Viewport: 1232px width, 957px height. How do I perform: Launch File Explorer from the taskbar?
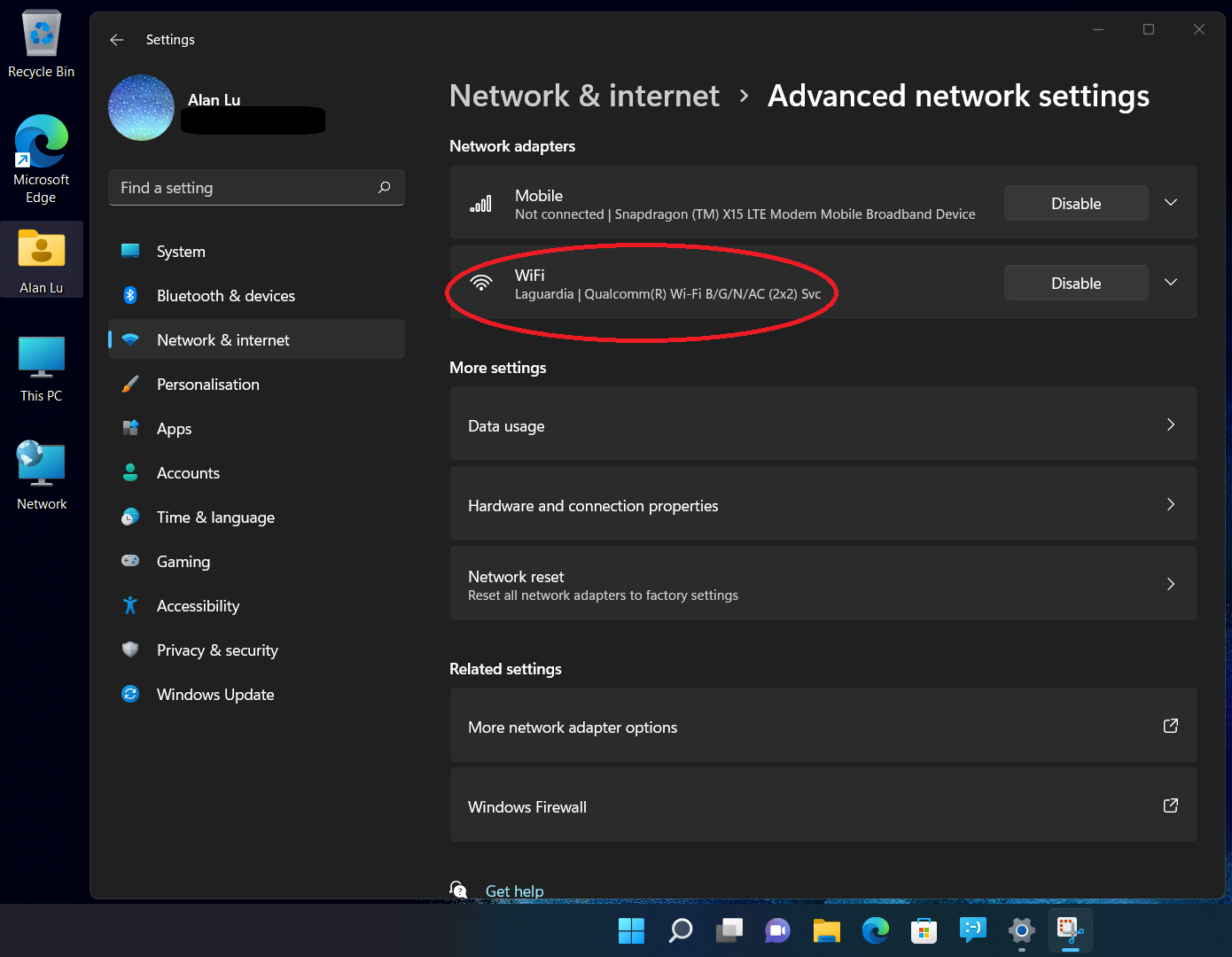click(x=826, y=931)
